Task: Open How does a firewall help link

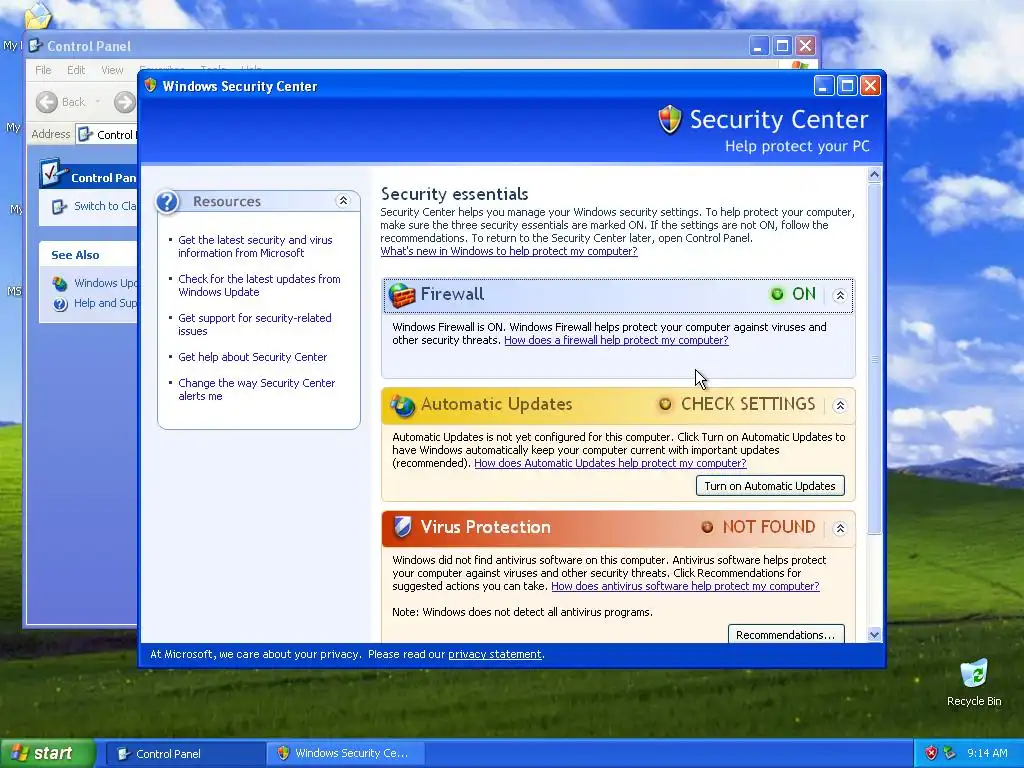Action: (616, 340)
